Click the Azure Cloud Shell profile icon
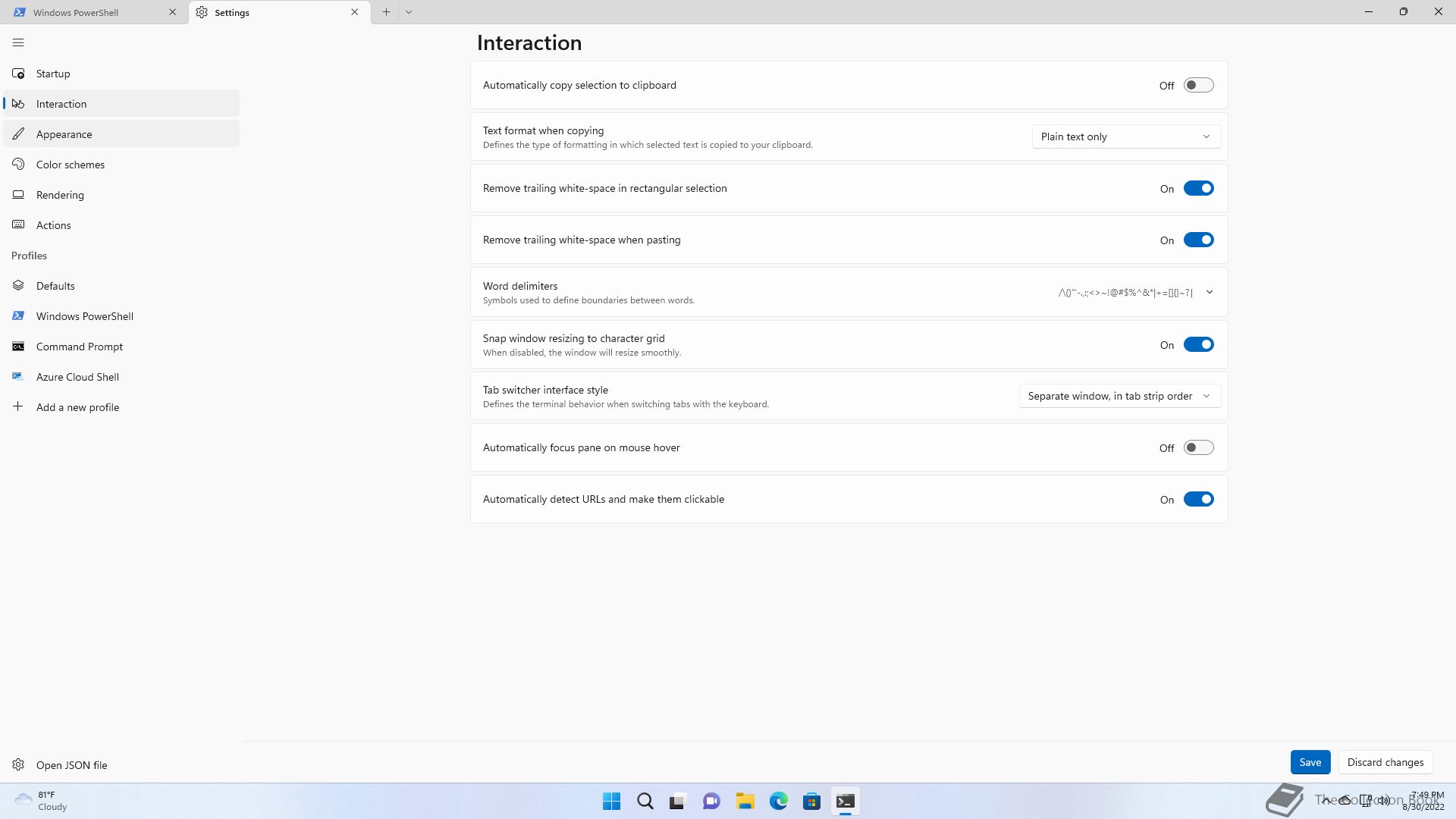1456x819 pixels. point(18,377)
